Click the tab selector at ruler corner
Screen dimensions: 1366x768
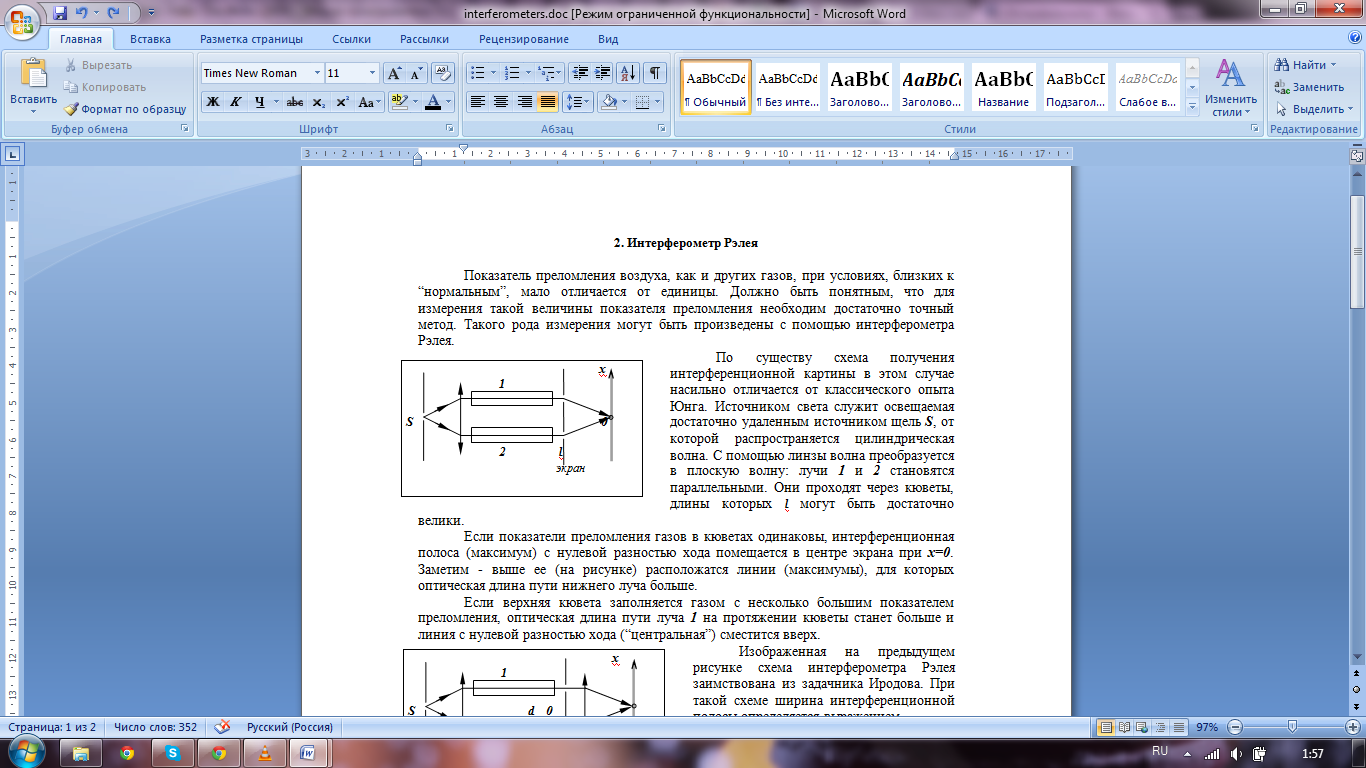coord(13,154)
